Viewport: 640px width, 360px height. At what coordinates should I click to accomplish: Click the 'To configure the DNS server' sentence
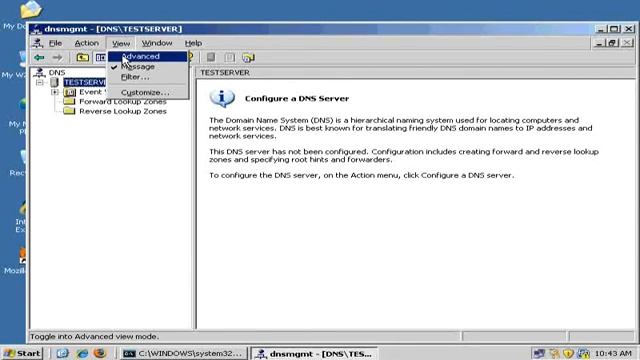coord(362,175)
